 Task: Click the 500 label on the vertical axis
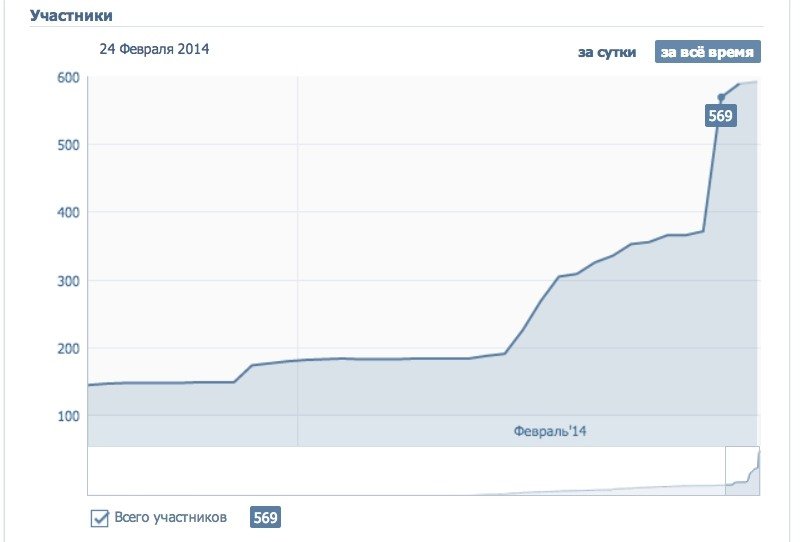68,145
